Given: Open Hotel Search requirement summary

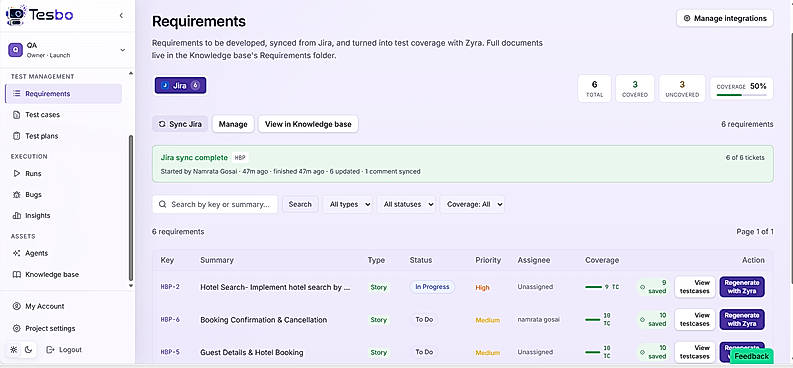Looking at the screenshot, I should (x=275, y=287).
